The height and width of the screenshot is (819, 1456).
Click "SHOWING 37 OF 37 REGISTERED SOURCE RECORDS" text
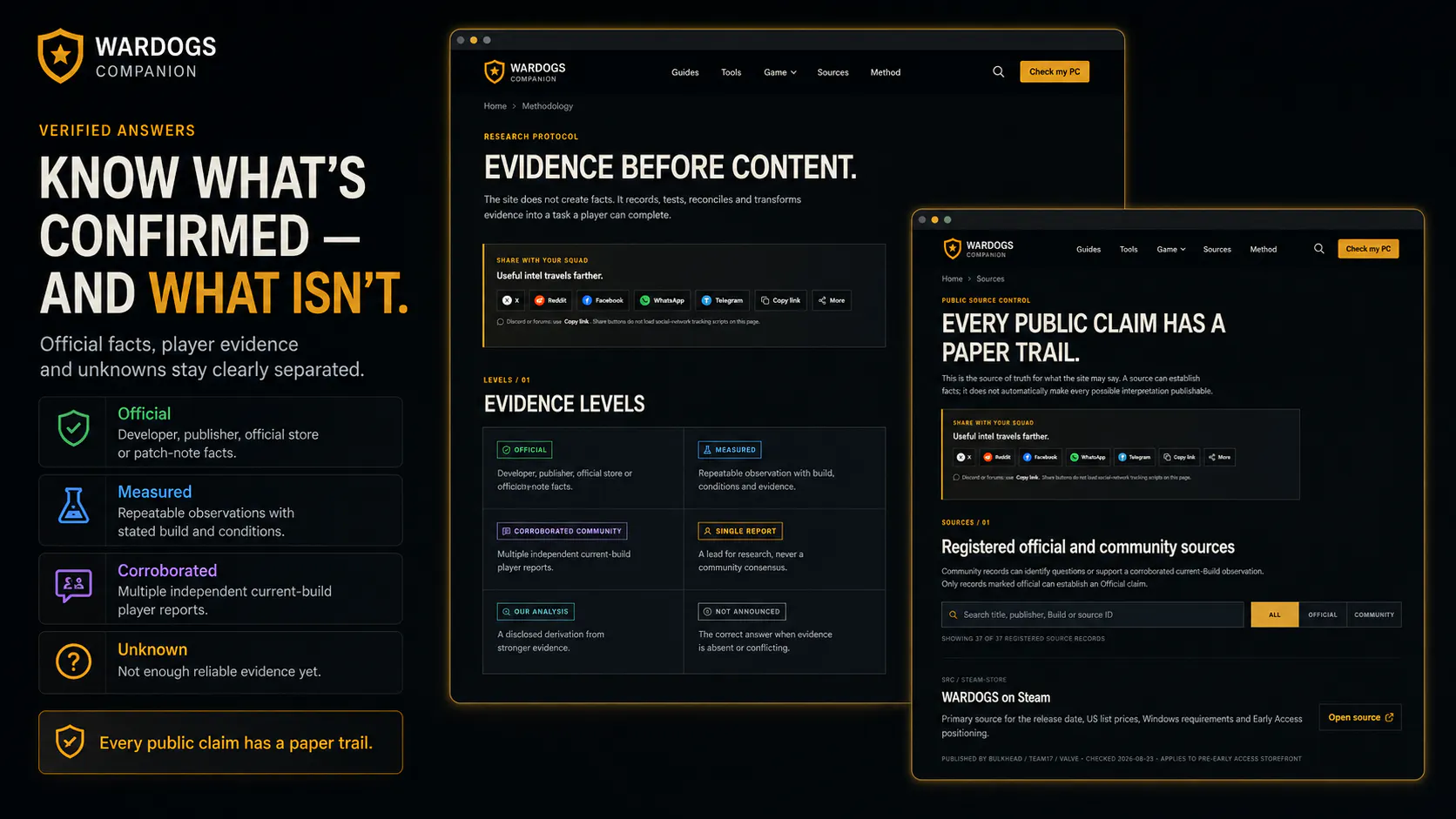pos(1023,639)
